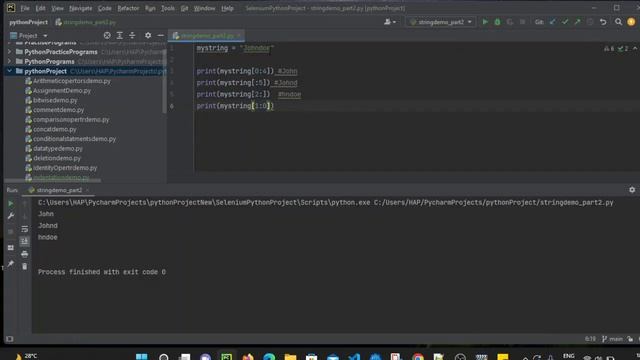This screenshot has height=360, width=640.
Task: Hide the Project tool window
Action: [x=160, y=36]
